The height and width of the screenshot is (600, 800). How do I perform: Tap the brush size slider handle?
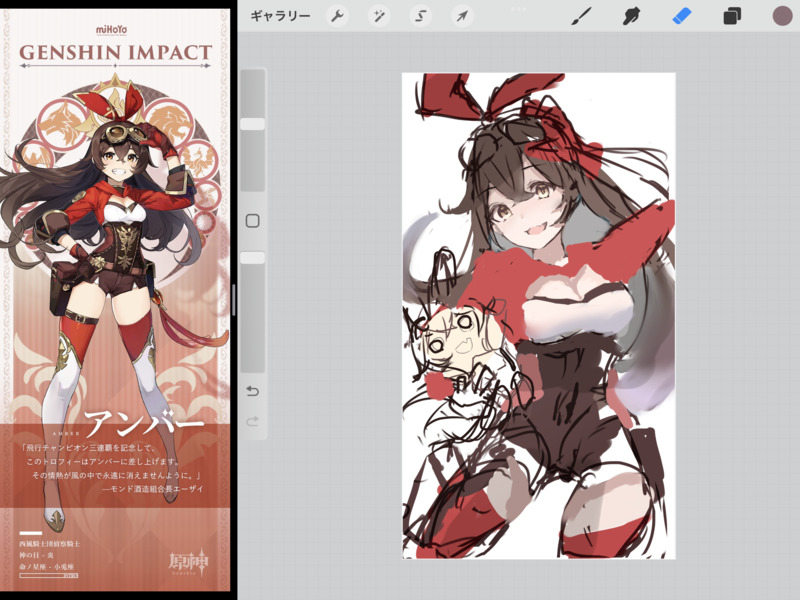(x=253, y=124)
